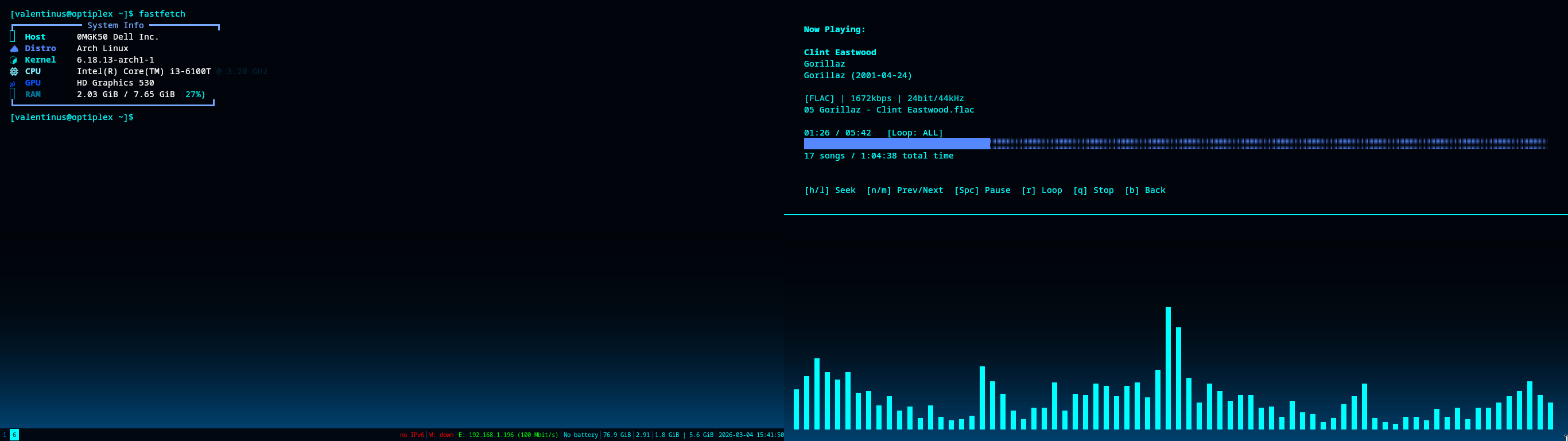
Task: Click the 'No battery' status entry
Action: 581,435
